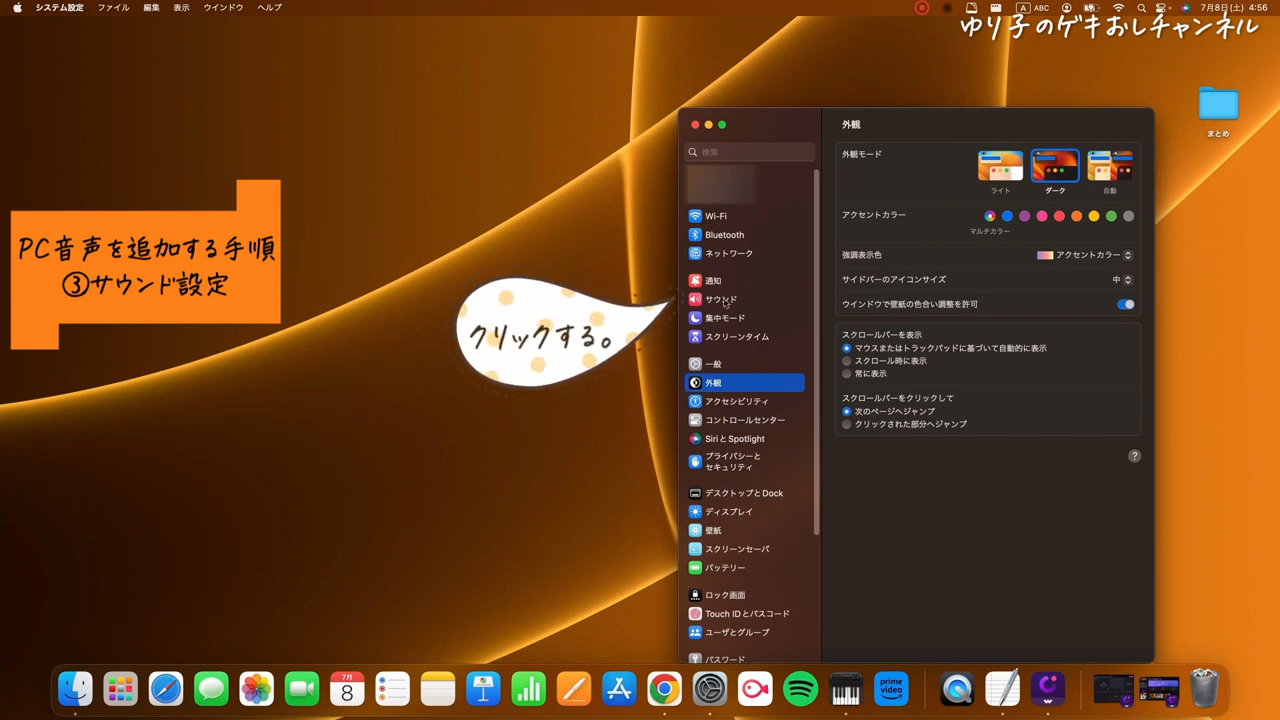Open Display (ディスプレイ) settings
Image resolution: width=1280 pixels, height=720 pixels.
pyautogui.click(x=728, y=512)
